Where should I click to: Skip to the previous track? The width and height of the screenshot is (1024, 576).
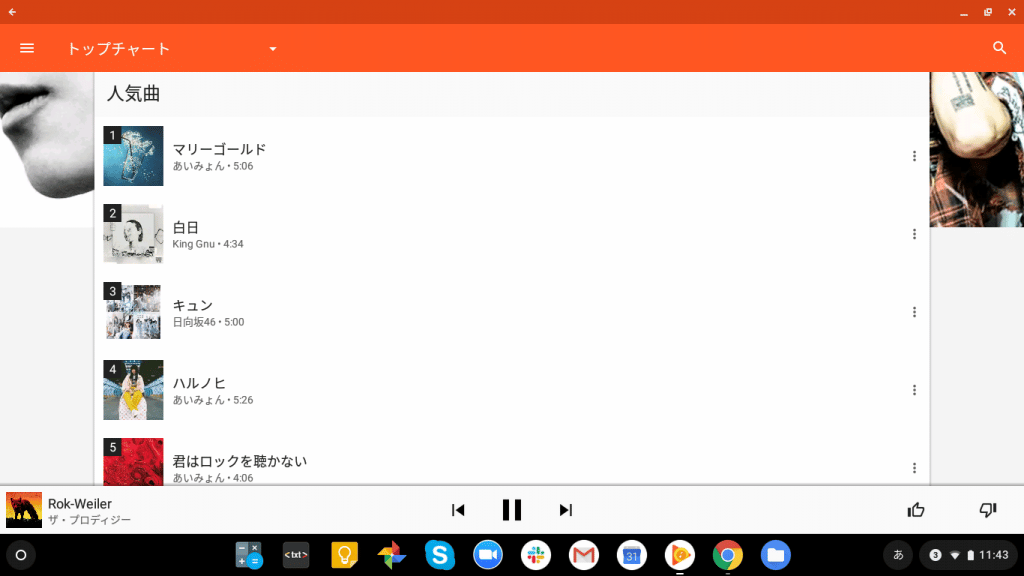tap(458, 510)
